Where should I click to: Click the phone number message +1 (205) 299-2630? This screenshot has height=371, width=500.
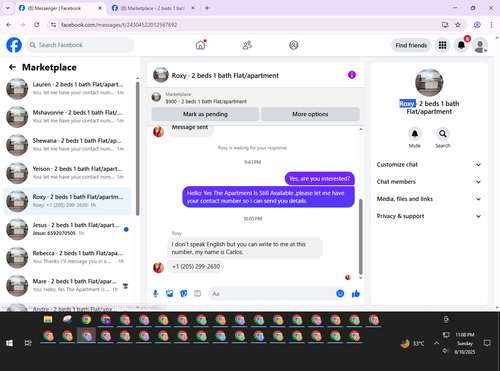196,267
